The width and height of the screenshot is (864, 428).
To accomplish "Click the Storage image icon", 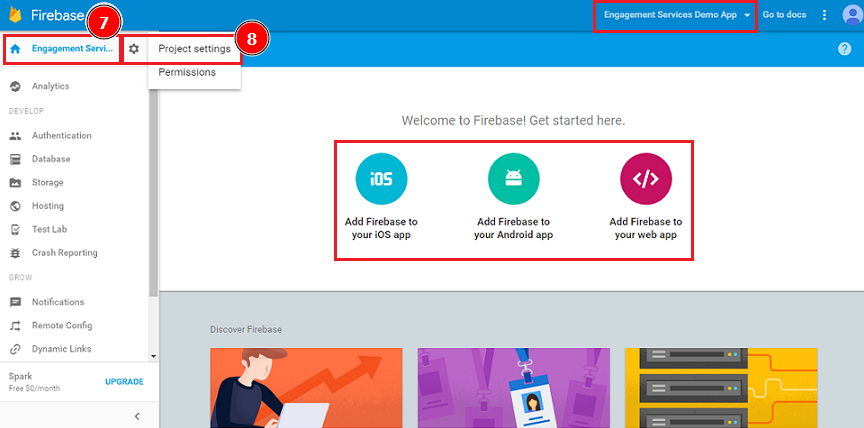I will (x=15, y=182).
